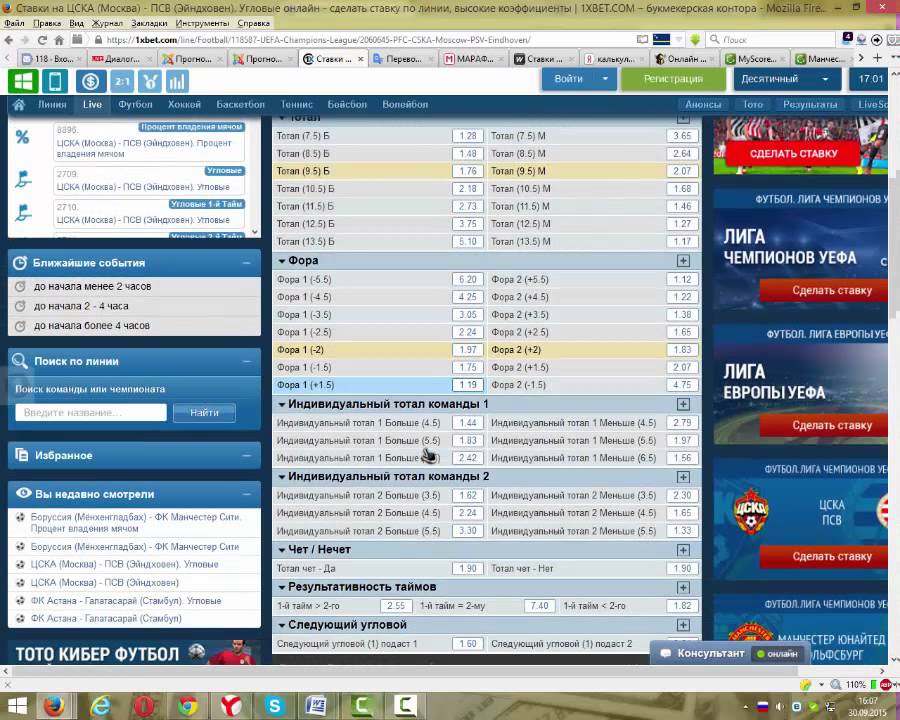Open Chrome from the taskbar

188,706
